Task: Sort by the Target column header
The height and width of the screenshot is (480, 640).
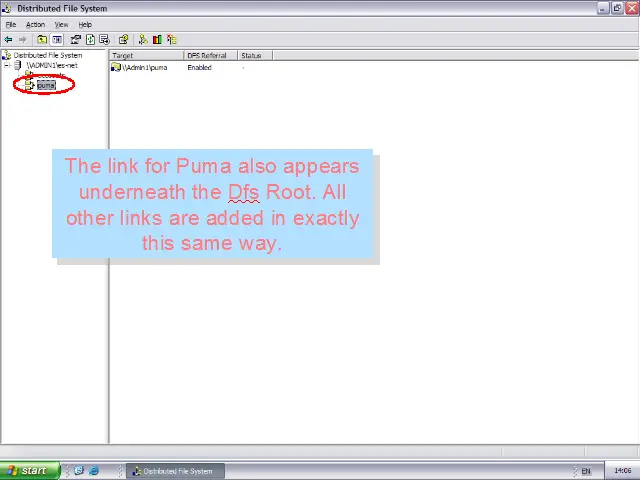Action: tap(123, 56)
